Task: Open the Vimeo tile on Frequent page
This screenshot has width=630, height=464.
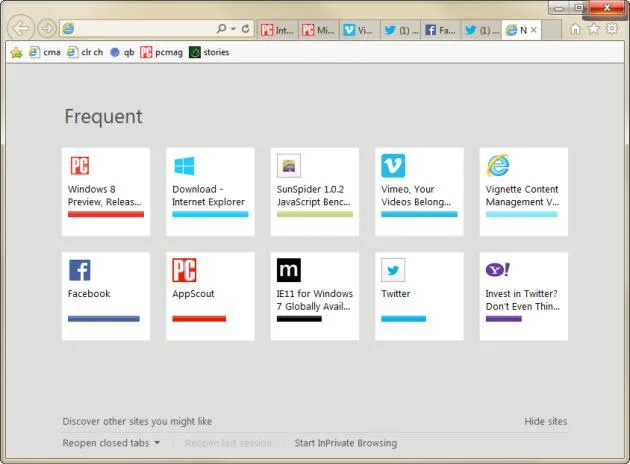Action: pyautogui.click(x=419, y=191)
